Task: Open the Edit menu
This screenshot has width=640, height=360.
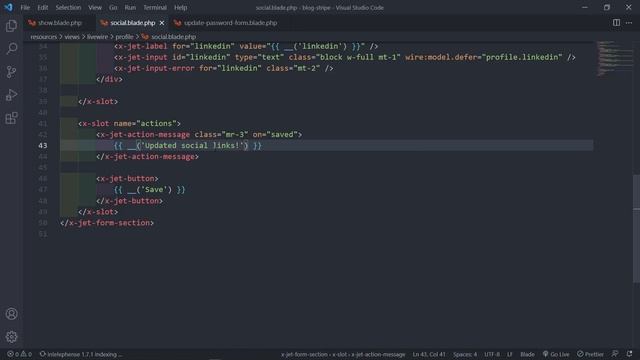Action: coord(42,7)
